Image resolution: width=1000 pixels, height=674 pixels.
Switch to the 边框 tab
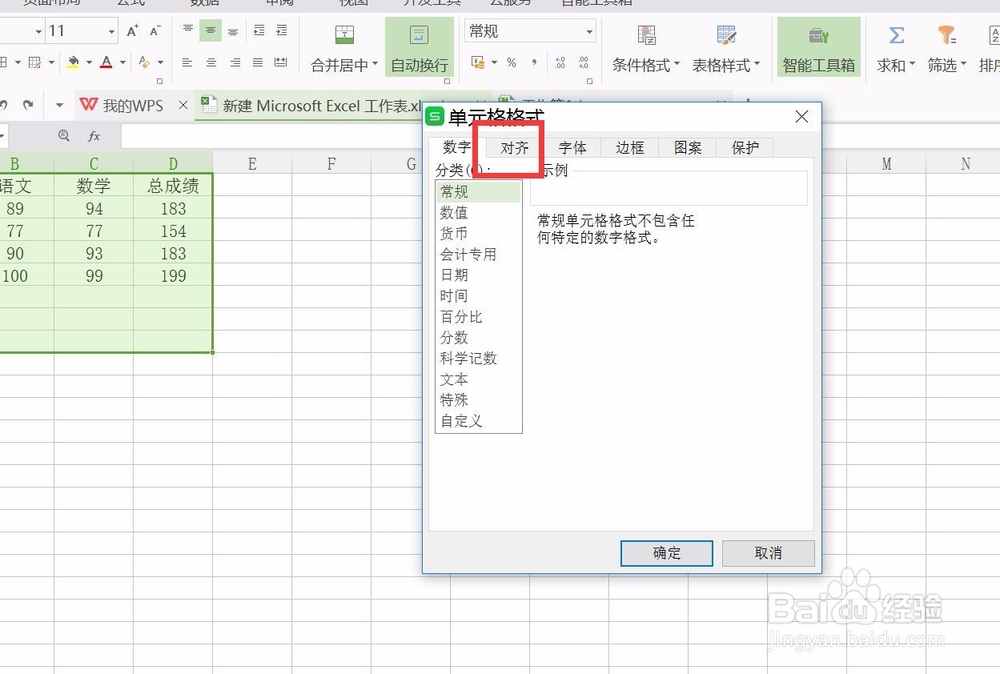pyautogui.click(x=629, y=147)
